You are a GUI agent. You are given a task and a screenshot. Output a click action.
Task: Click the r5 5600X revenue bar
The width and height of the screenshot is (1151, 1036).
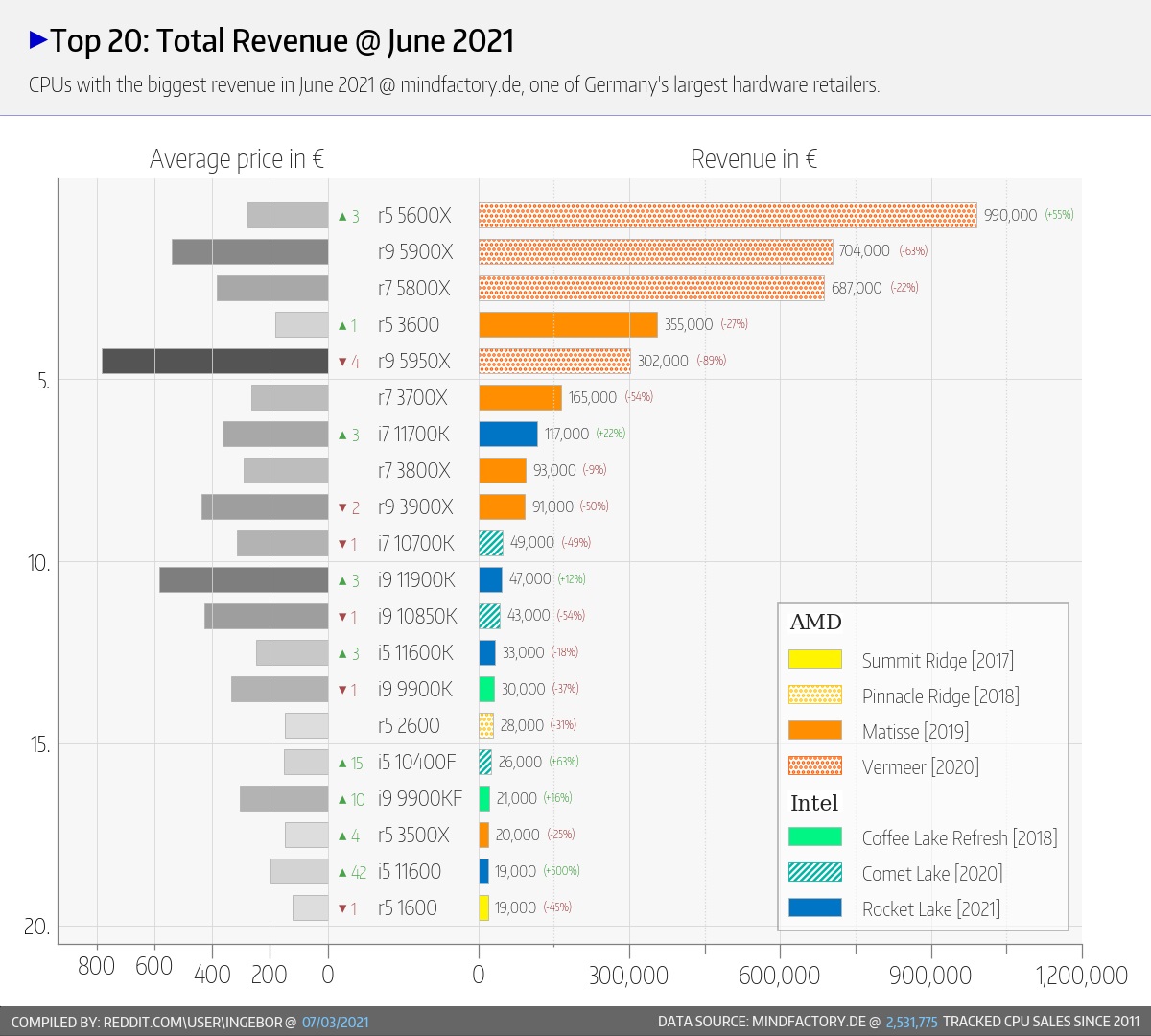tap(728, 215)
